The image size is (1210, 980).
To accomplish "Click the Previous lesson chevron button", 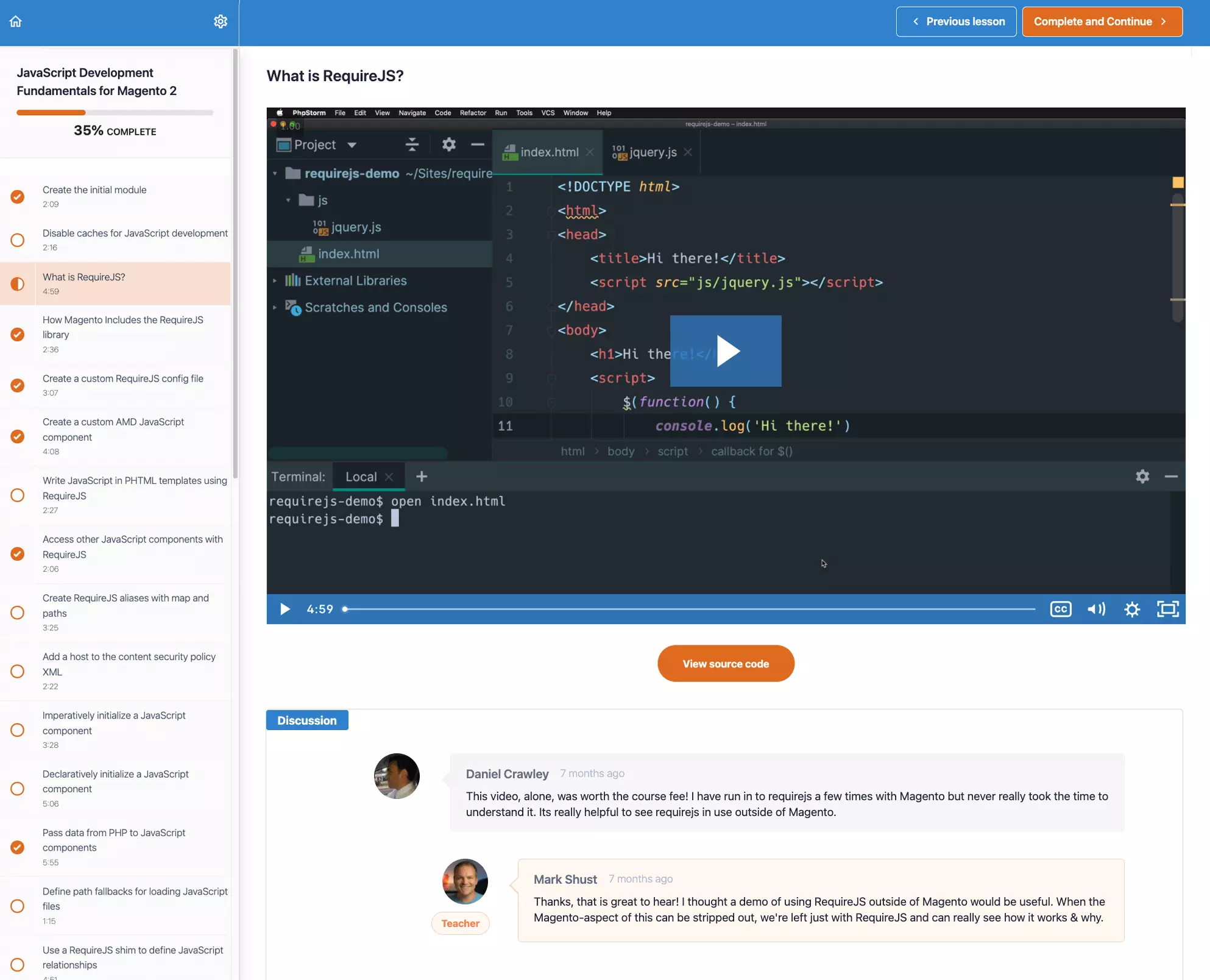I will pyautogui.click(x=956, y=21).
